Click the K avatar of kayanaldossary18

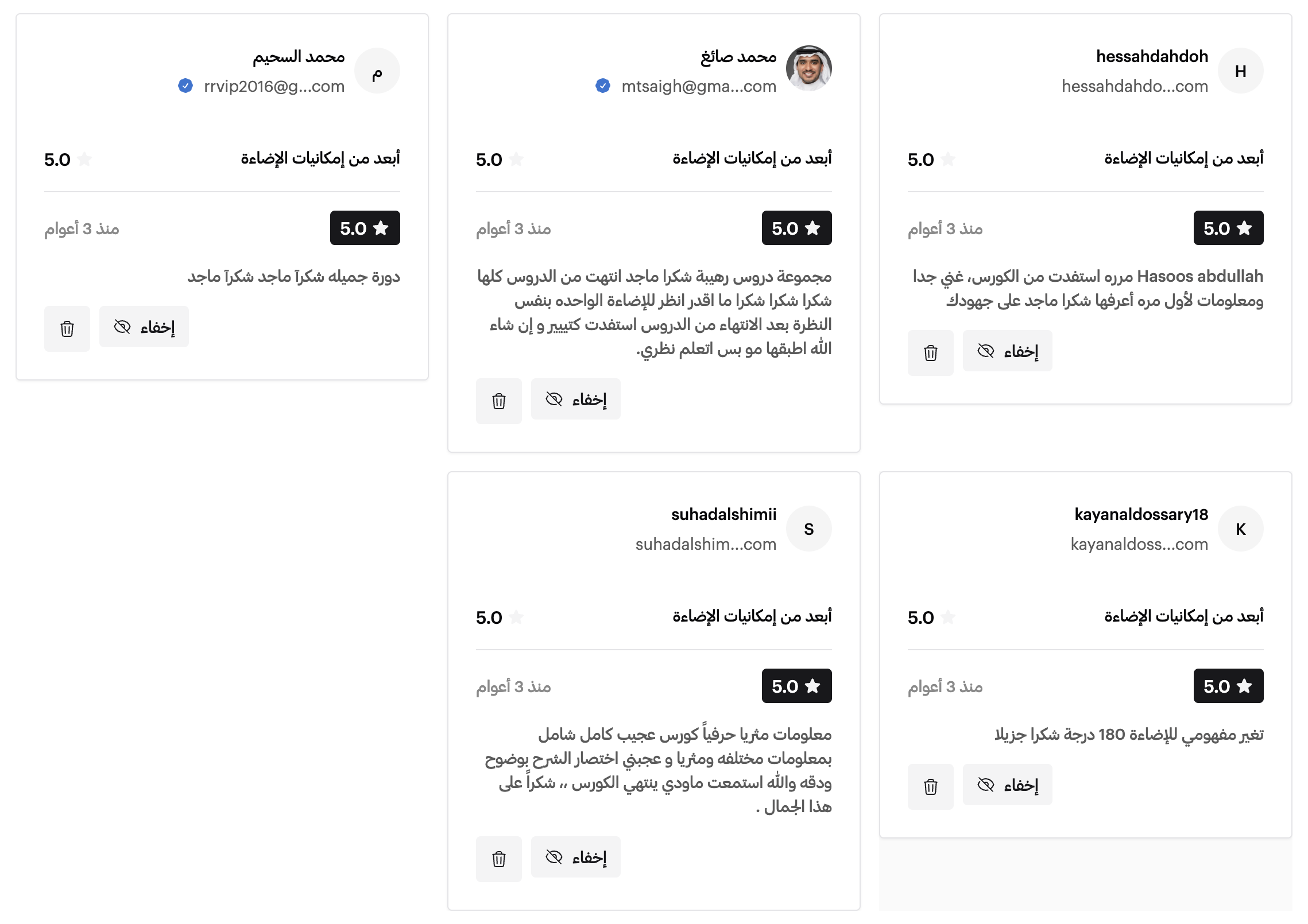click(1240, 529)
